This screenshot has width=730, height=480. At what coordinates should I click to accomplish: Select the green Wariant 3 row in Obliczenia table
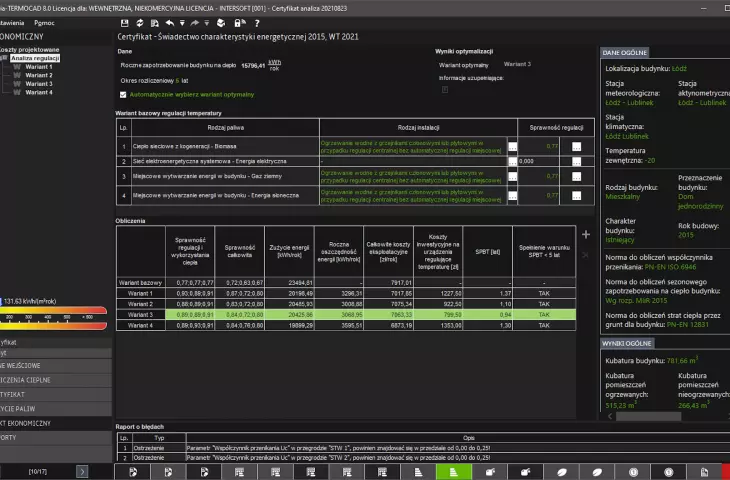point(346,315)
